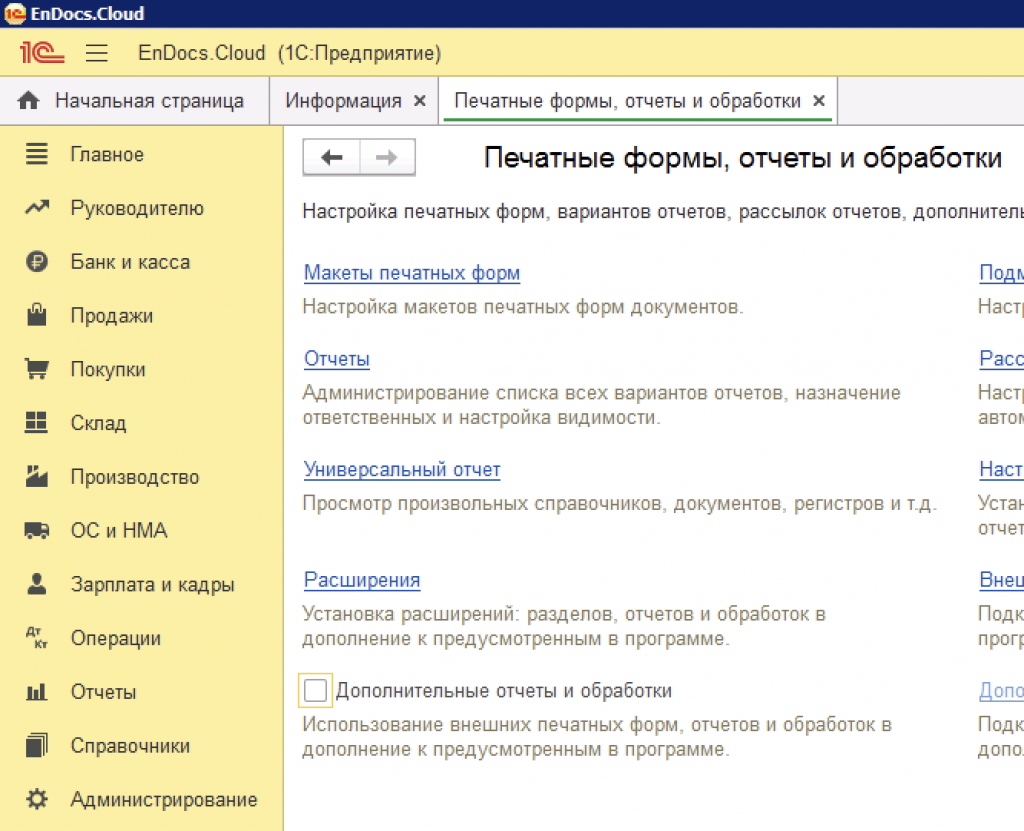1024x831 pixels.
Task: Click the Производство factory icon
Action: 37,476
